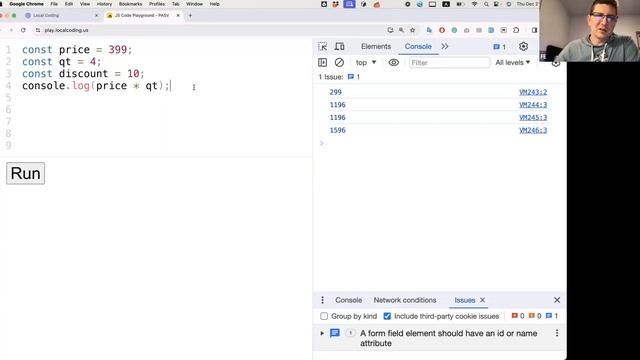Switch to the Local Coding browser tab
Viewport: 640px width, 360px height.
click(x=46, y=16)
